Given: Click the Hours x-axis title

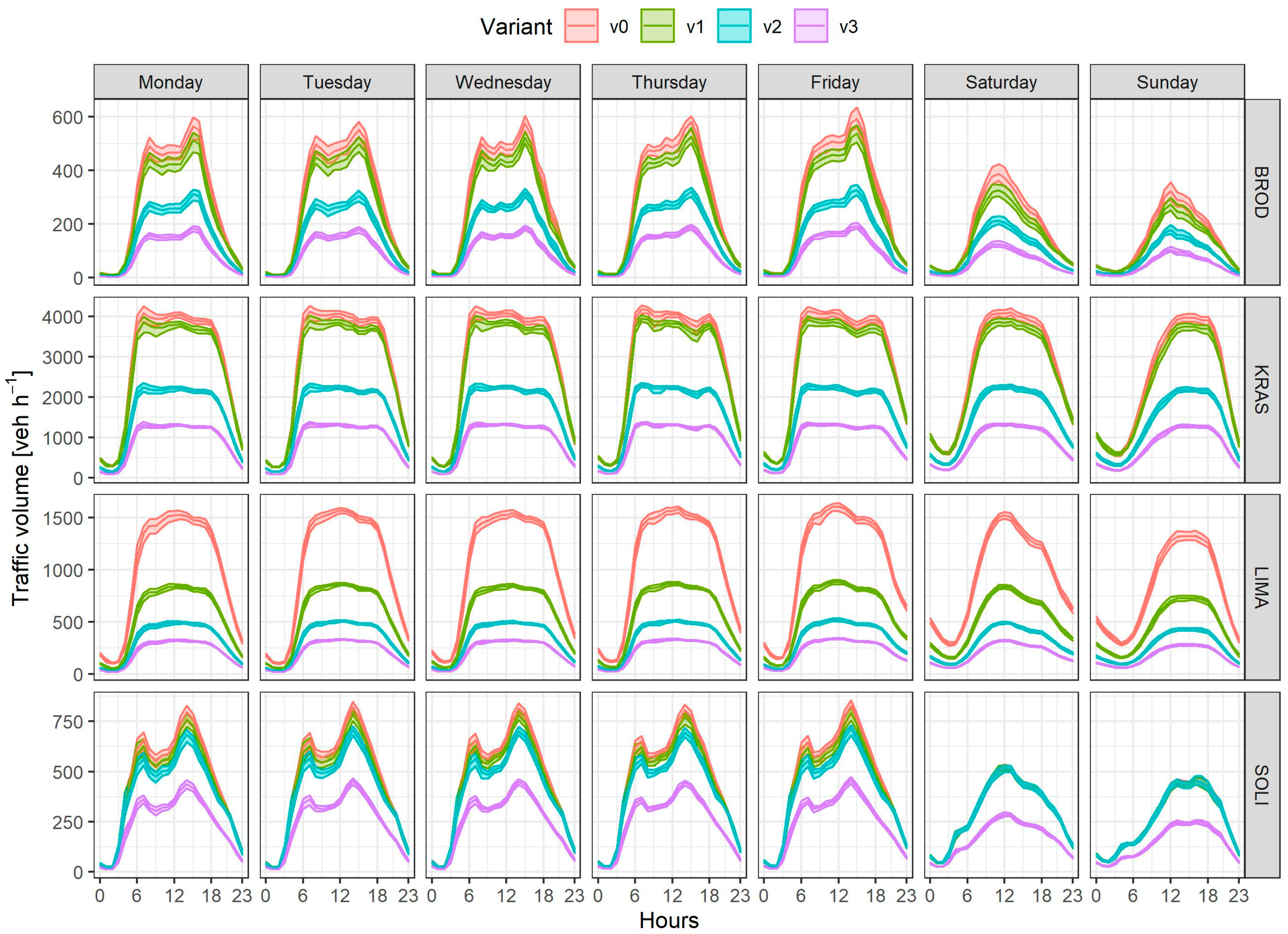Looking at the screenshot, I should tap(669, 920).
